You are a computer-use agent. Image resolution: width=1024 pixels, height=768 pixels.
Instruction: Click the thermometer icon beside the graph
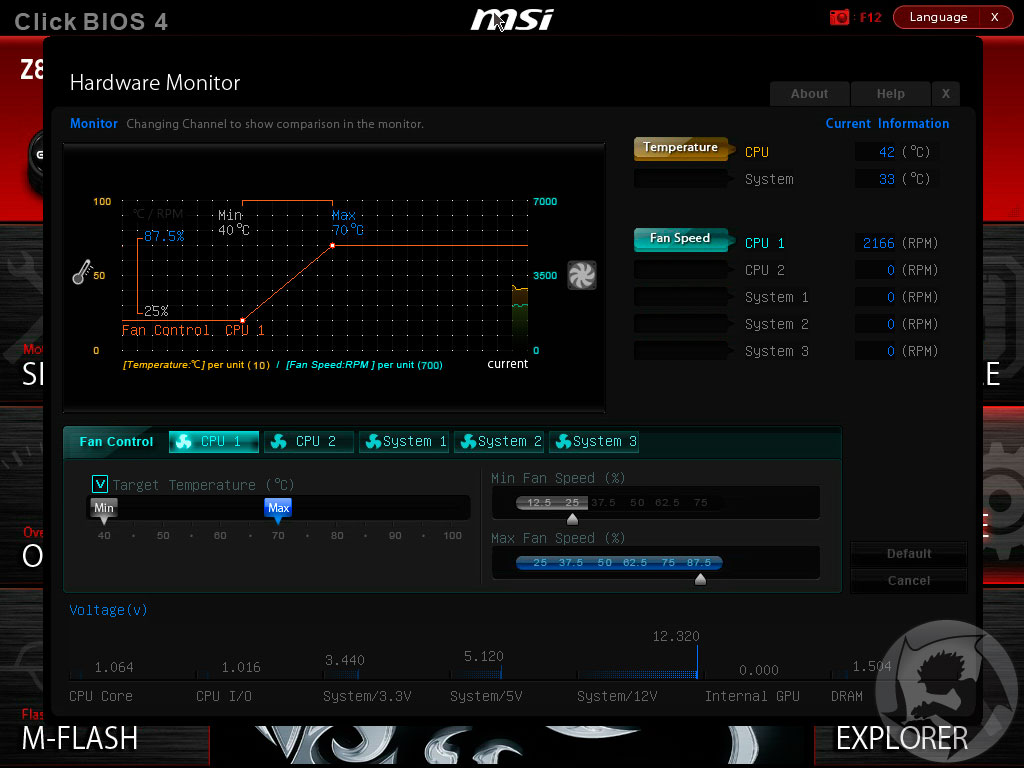[x=82, y=272]
